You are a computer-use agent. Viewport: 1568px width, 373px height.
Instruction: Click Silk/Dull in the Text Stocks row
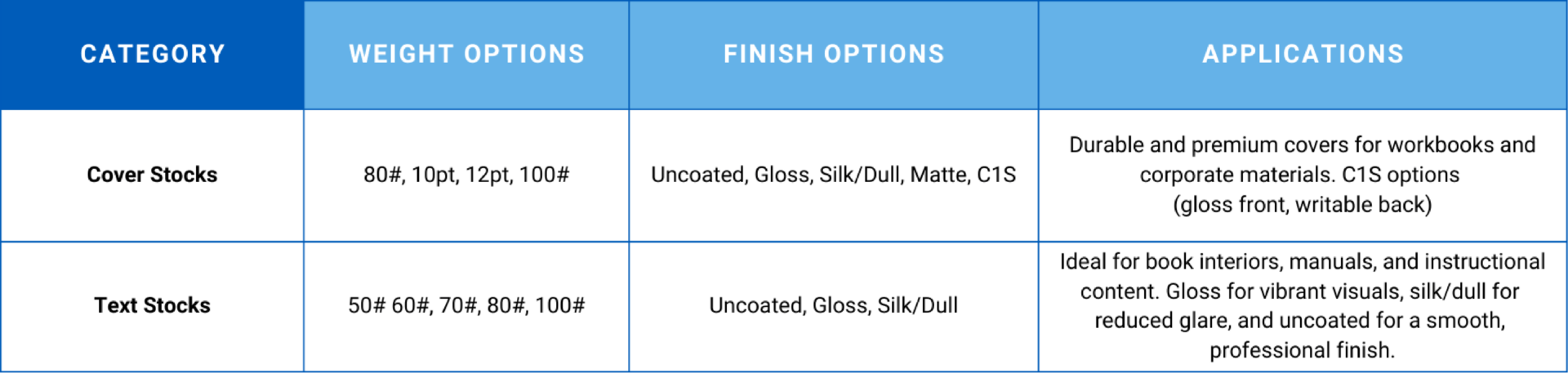point(917,305)
